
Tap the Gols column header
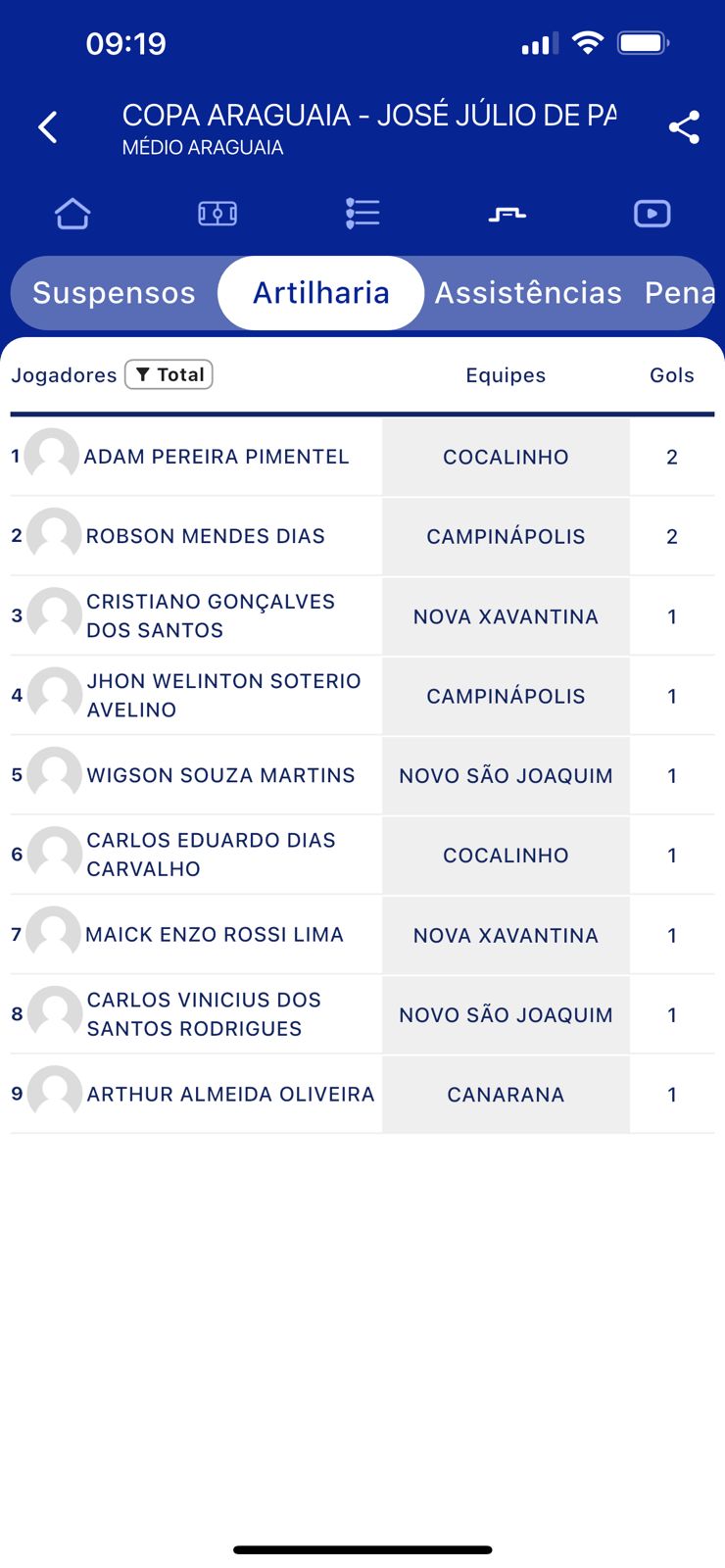click(672, 375)
